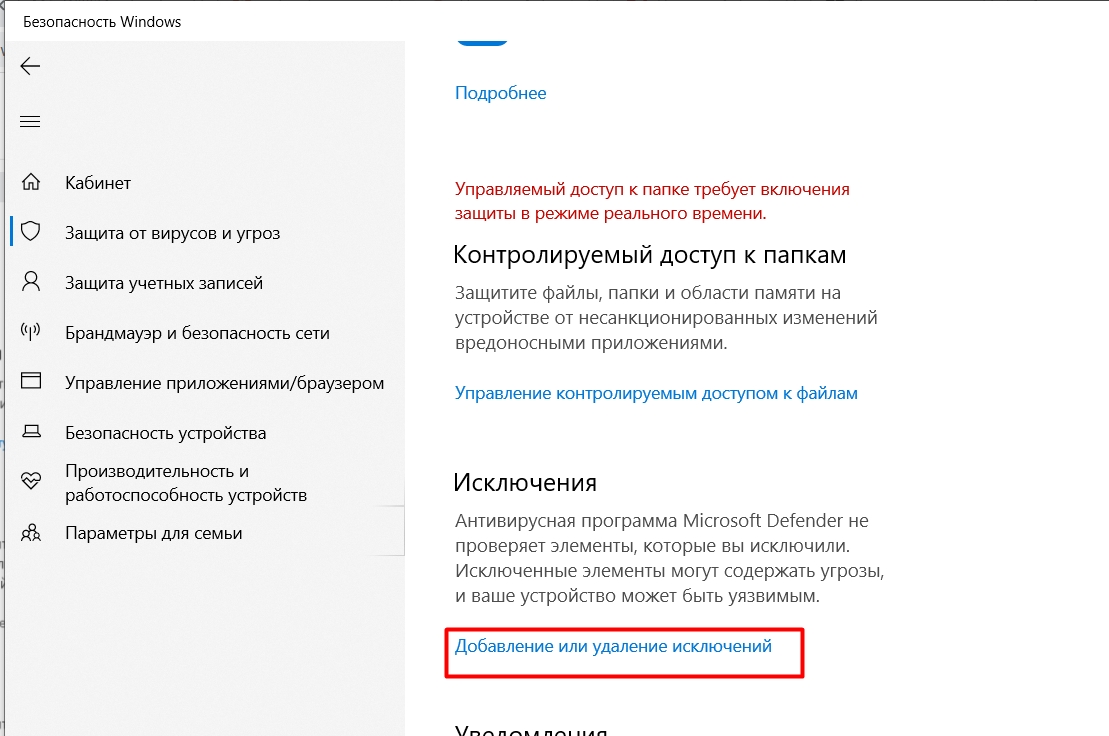Click the red warning text about real-time protection
This screenshot has height=736, width=1109.
652,201
